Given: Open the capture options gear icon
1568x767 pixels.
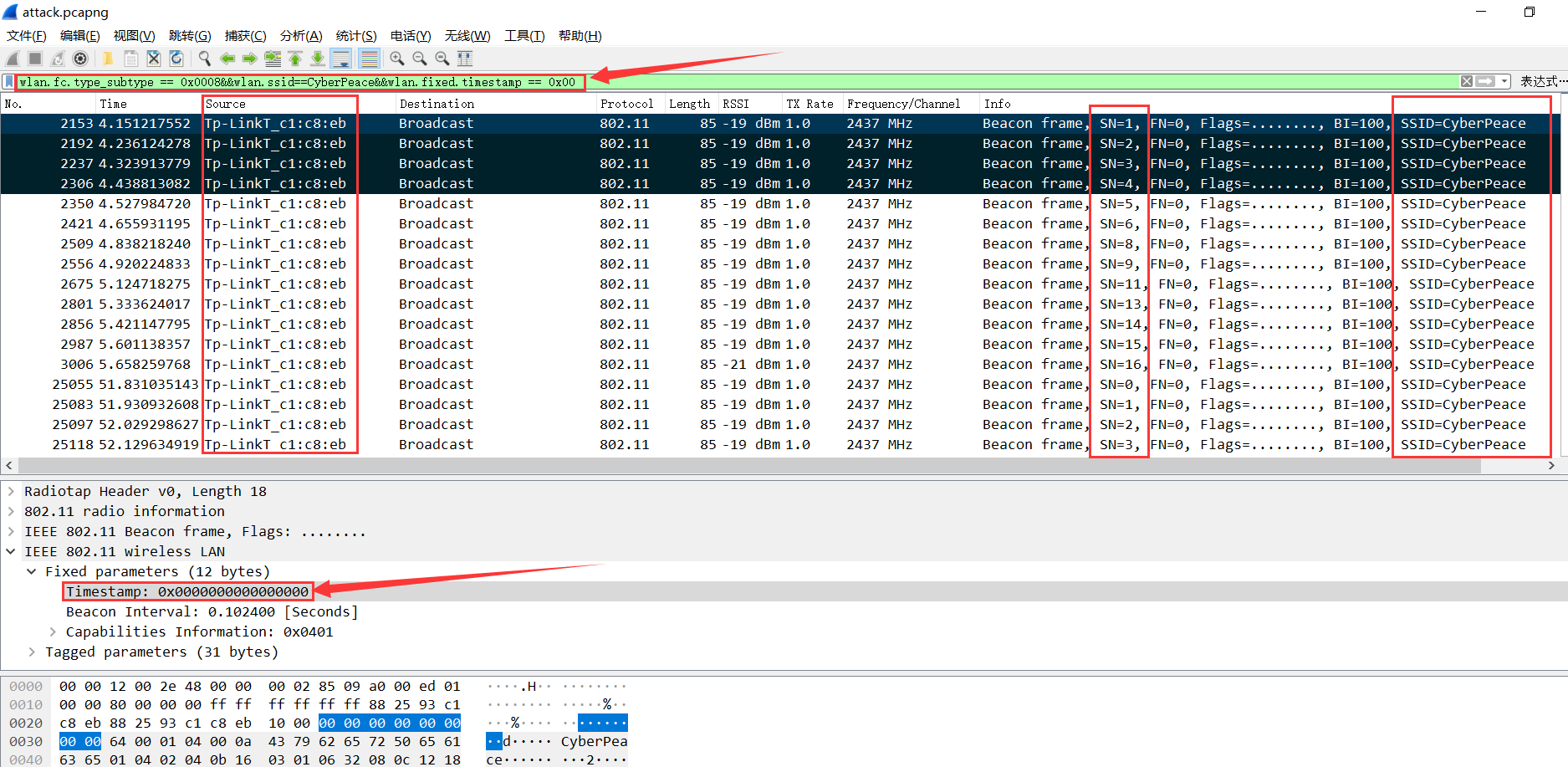Looking at the screenshot, I should tap(80, 59).
